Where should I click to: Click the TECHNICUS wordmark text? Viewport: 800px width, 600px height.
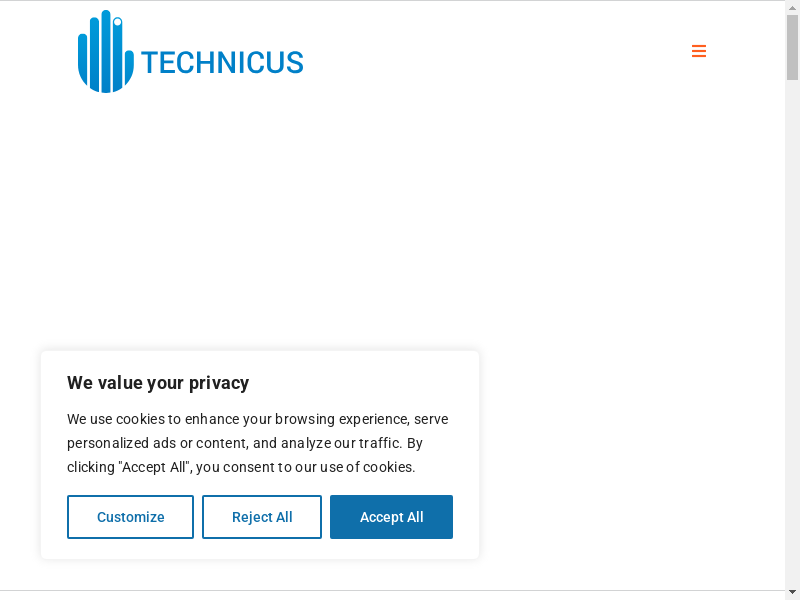coord(222,63)
